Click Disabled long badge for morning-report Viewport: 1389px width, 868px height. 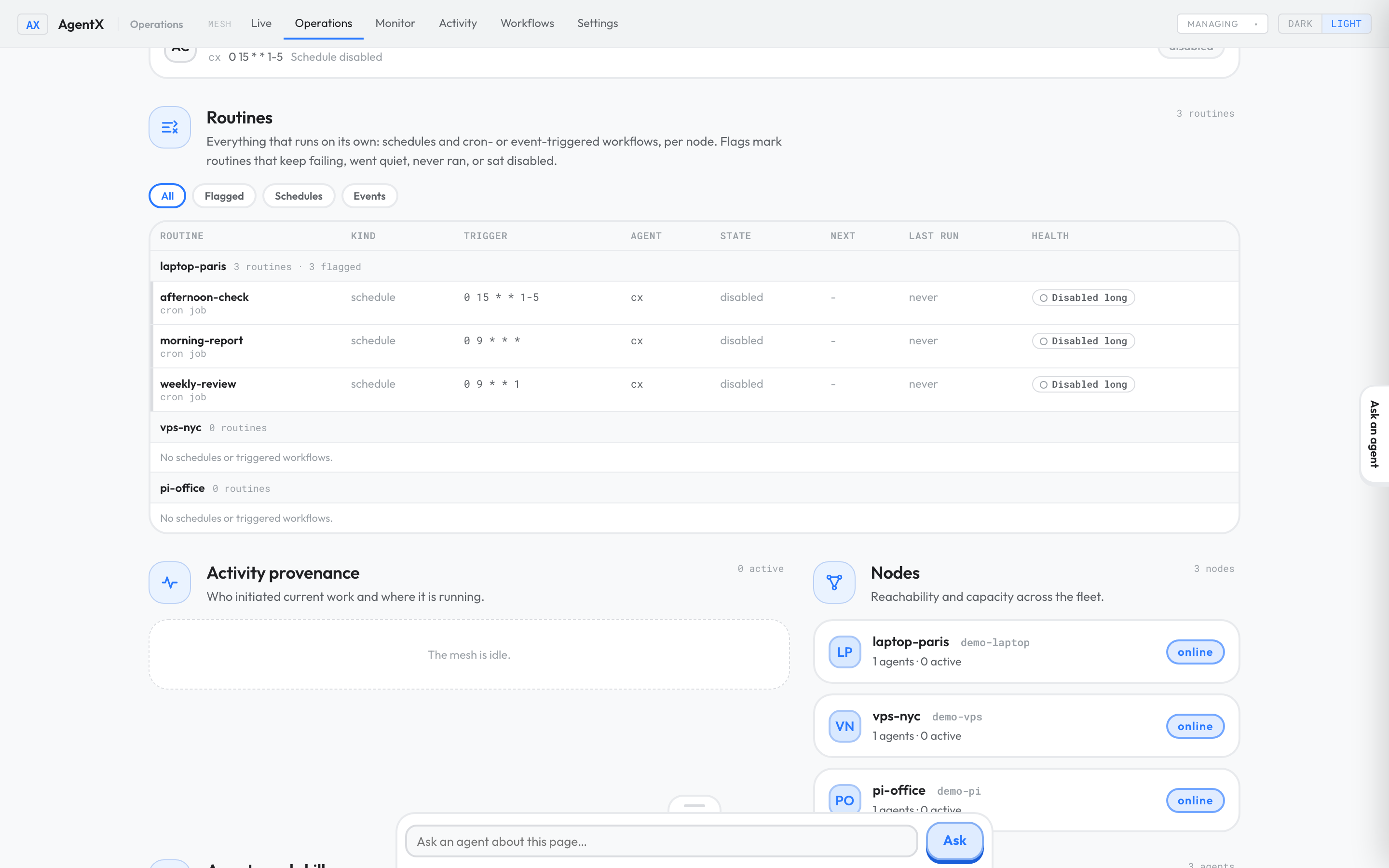click(x=1083, y=341)
